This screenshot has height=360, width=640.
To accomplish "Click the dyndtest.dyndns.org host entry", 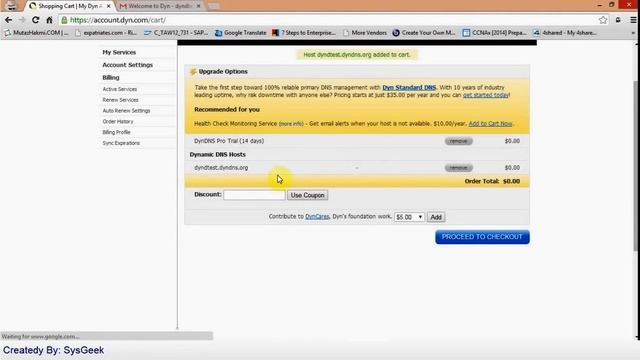I will pyautogui.click(x=221, y=168).
